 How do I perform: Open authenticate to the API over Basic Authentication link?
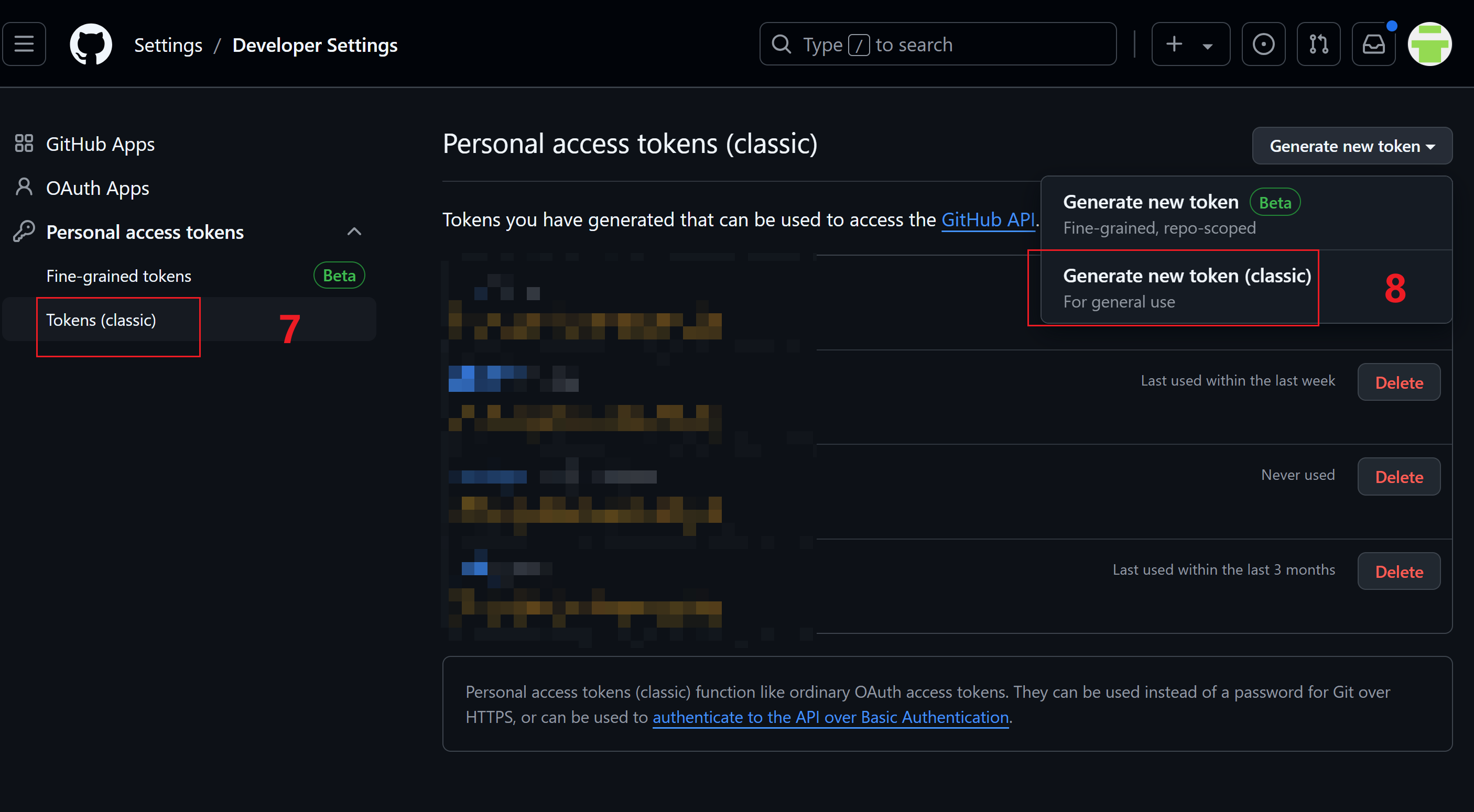click(831, 717)
